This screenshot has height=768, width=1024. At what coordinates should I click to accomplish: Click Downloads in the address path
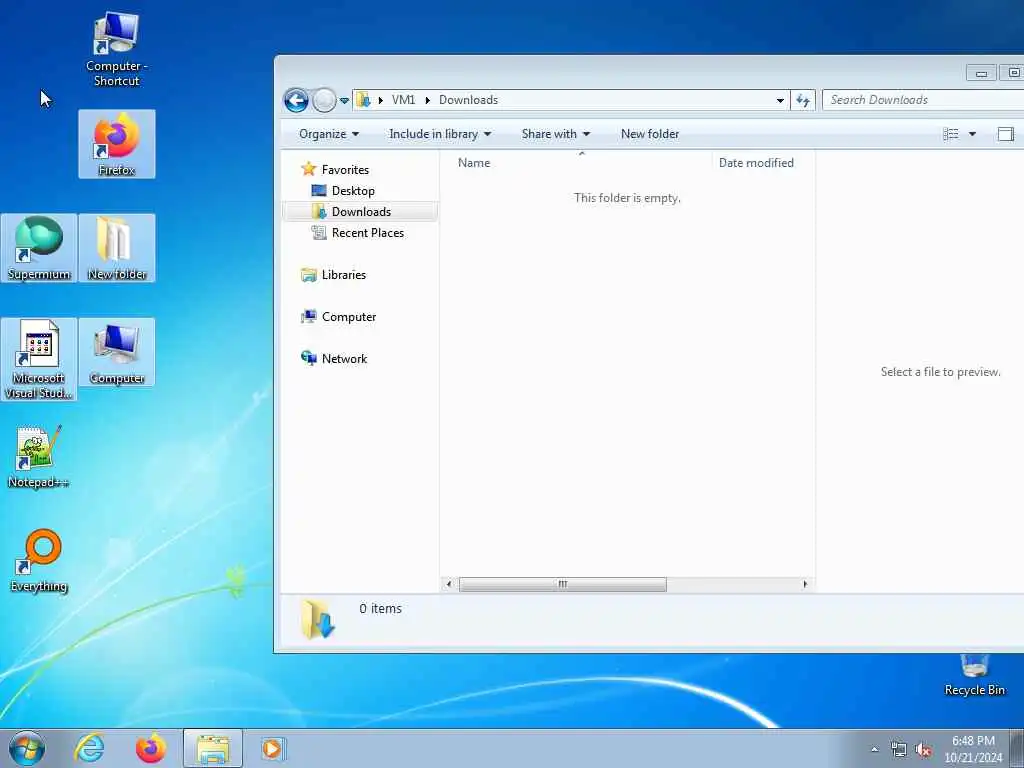468,100
